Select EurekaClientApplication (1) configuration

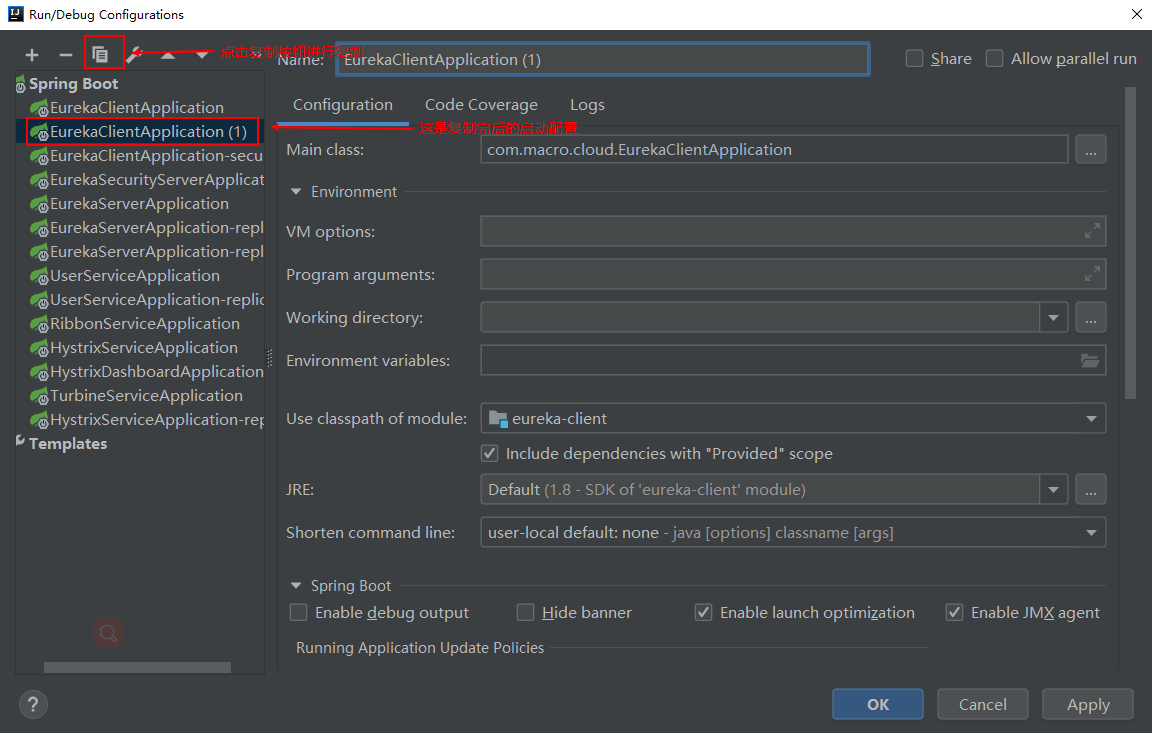click(148, 132)
